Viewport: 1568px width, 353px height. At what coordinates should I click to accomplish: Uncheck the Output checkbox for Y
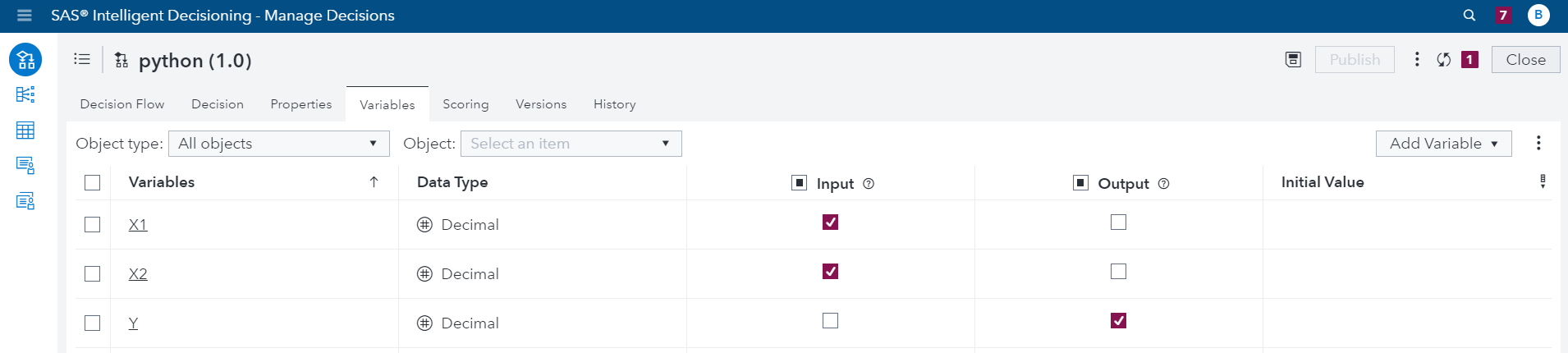(1118, 321)
